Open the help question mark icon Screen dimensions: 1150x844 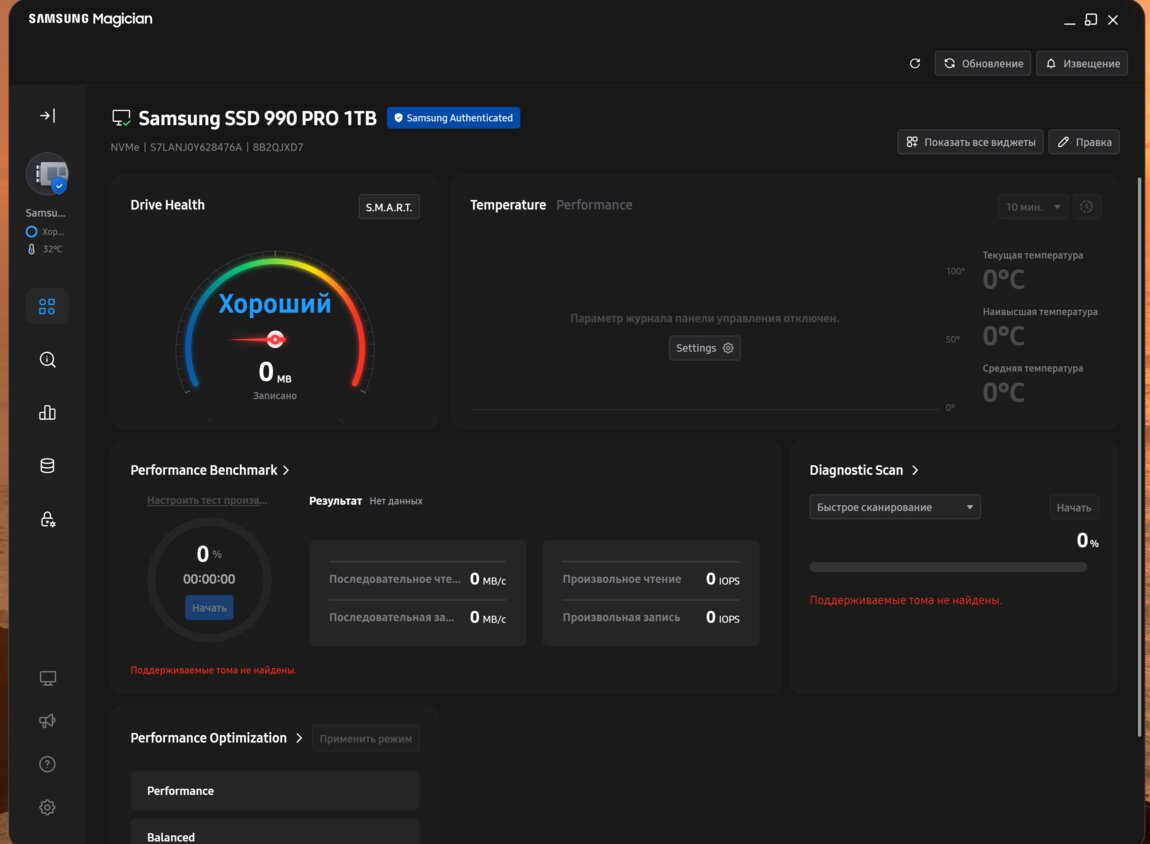pyautogui.click(x=47, y=764)
